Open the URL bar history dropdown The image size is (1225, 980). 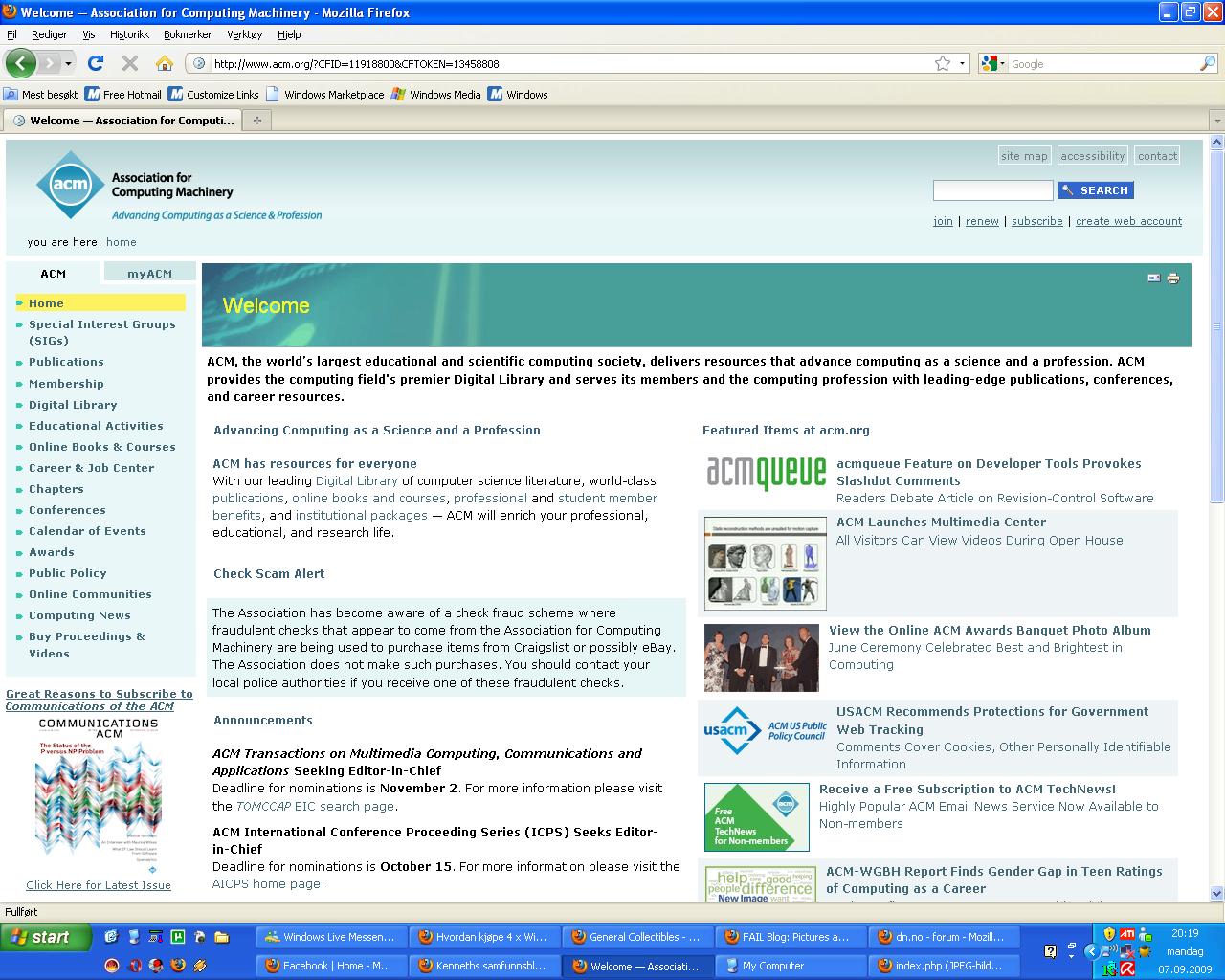963,63
